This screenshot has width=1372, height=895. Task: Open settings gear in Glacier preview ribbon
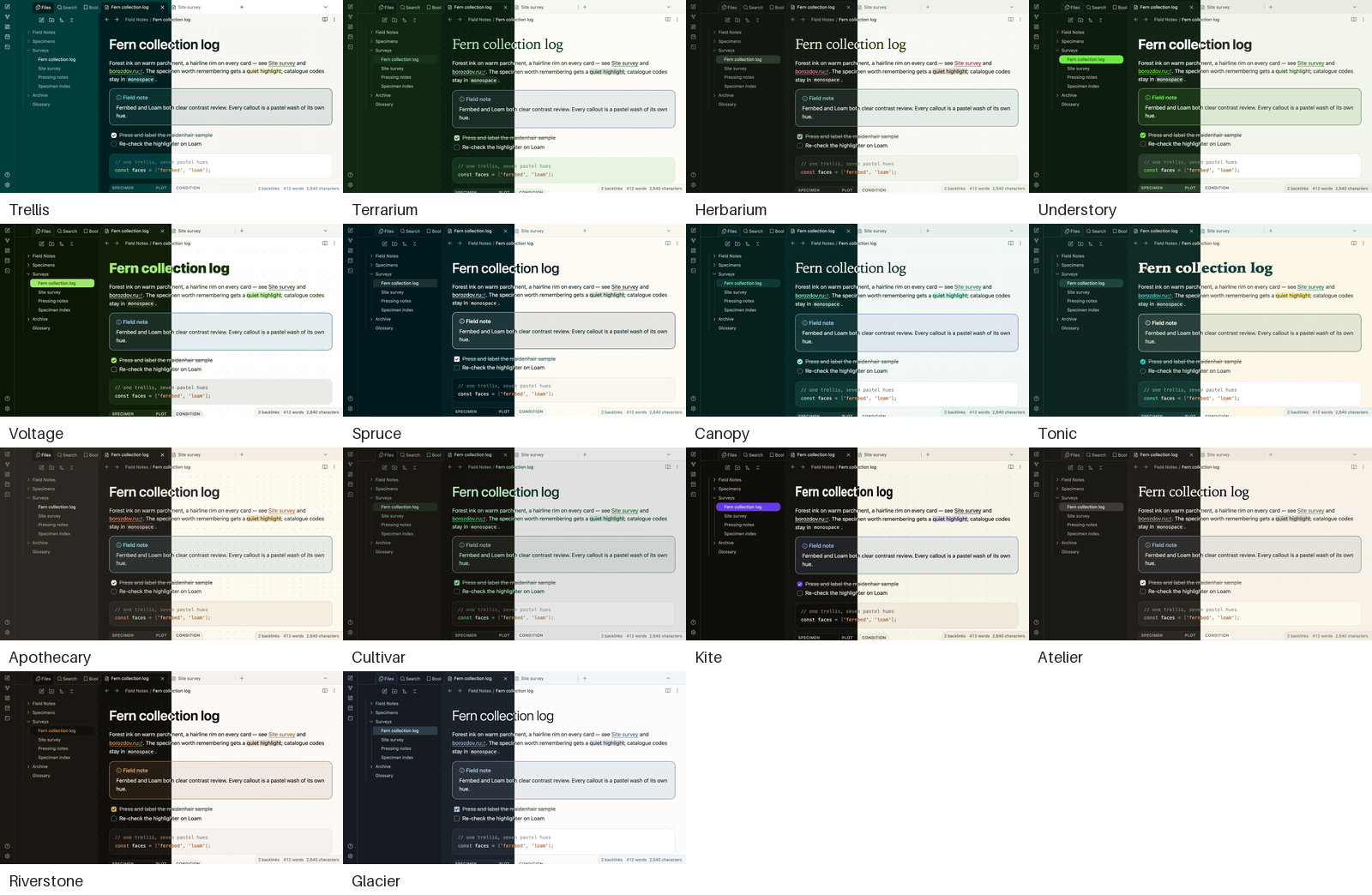pos(350,856)
